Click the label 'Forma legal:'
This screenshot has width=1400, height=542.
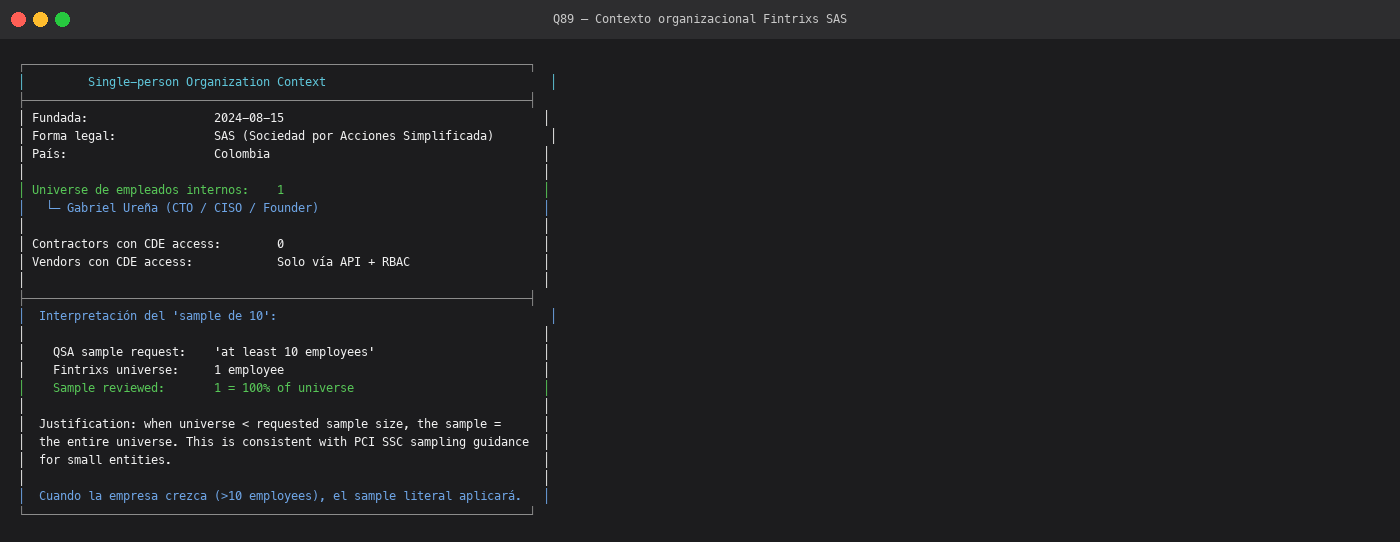click(x=74, y=136)
